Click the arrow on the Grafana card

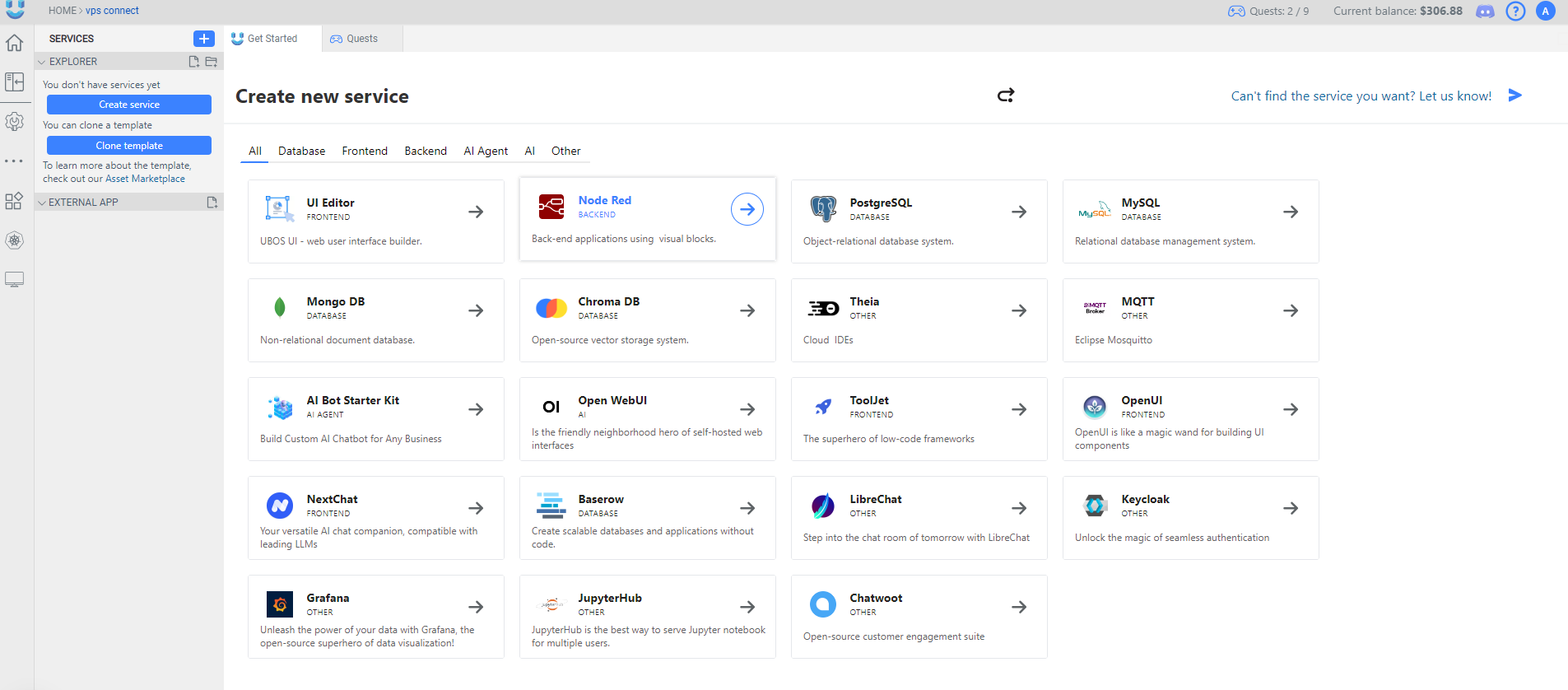coord(476,607)
